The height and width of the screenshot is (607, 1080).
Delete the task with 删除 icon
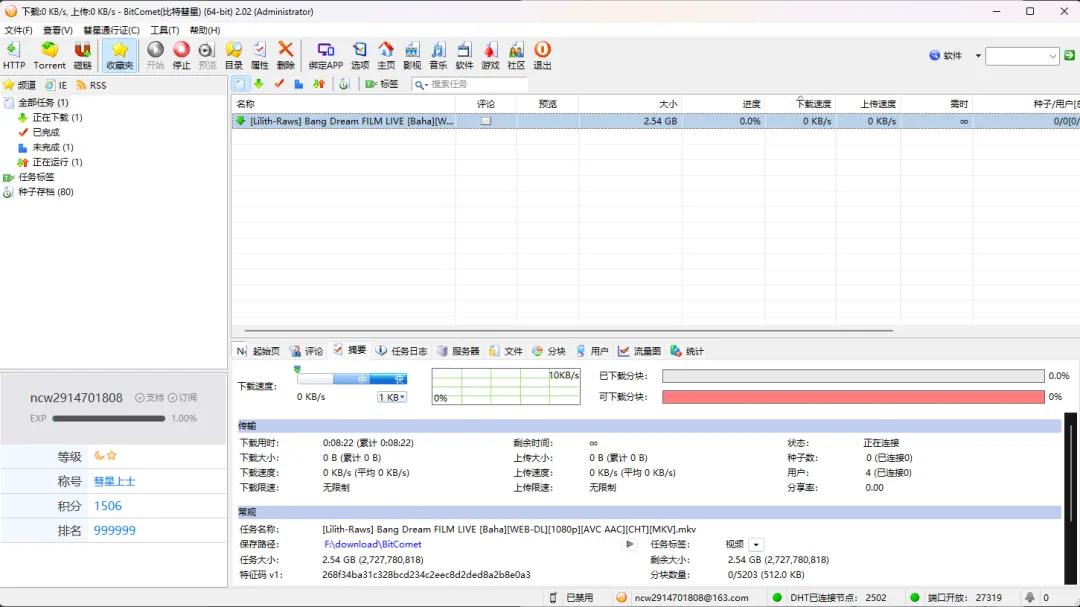(x=286, y=55)
